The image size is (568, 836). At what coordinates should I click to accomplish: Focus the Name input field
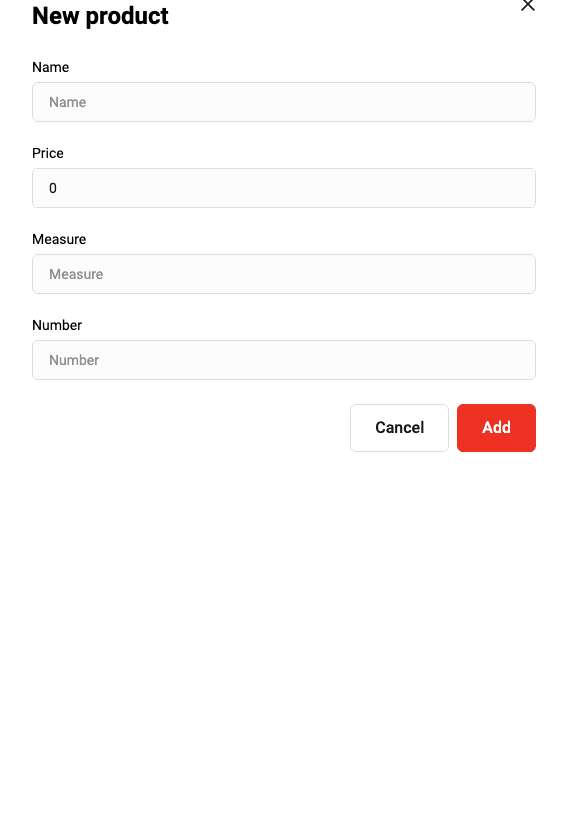pyautogui.click(x=284, y=102)
